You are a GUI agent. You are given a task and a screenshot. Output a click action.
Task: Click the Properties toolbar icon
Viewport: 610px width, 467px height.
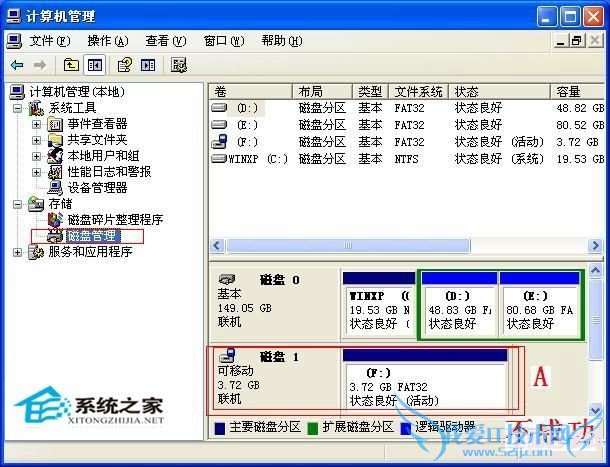tap(124, 65)
